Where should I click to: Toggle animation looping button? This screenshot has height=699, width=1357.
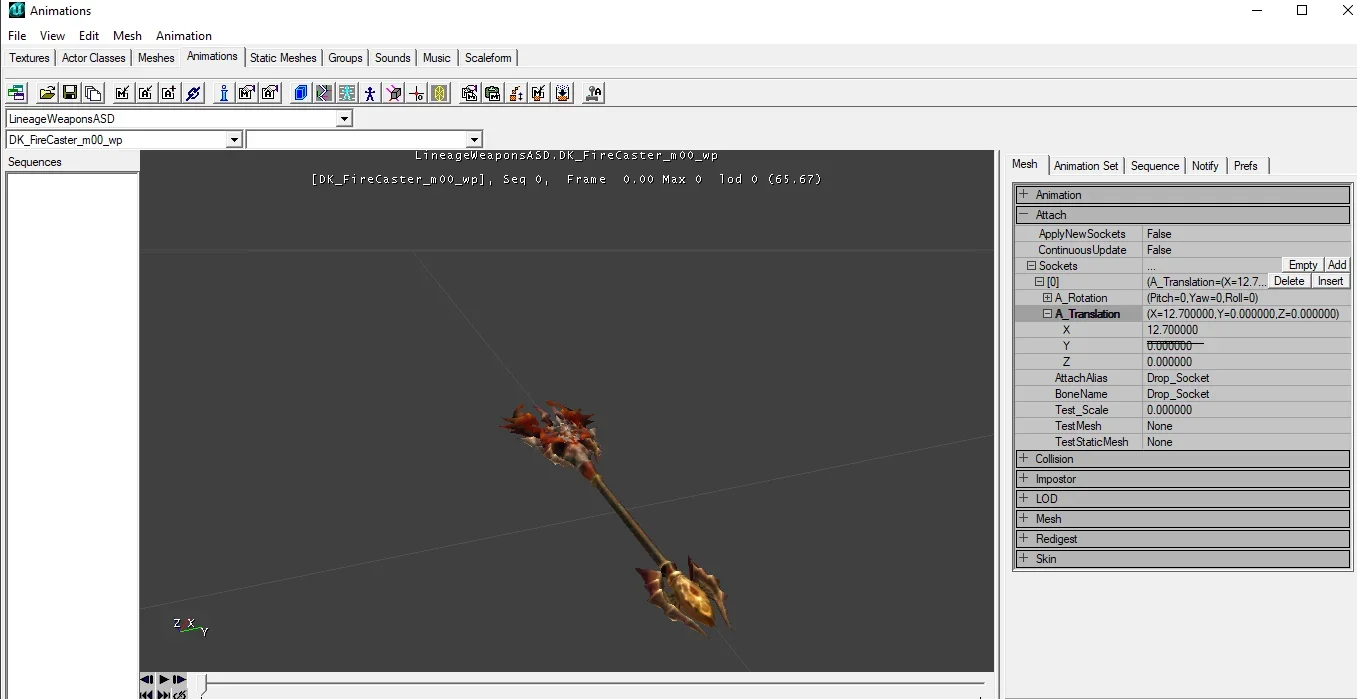[179, 694]
